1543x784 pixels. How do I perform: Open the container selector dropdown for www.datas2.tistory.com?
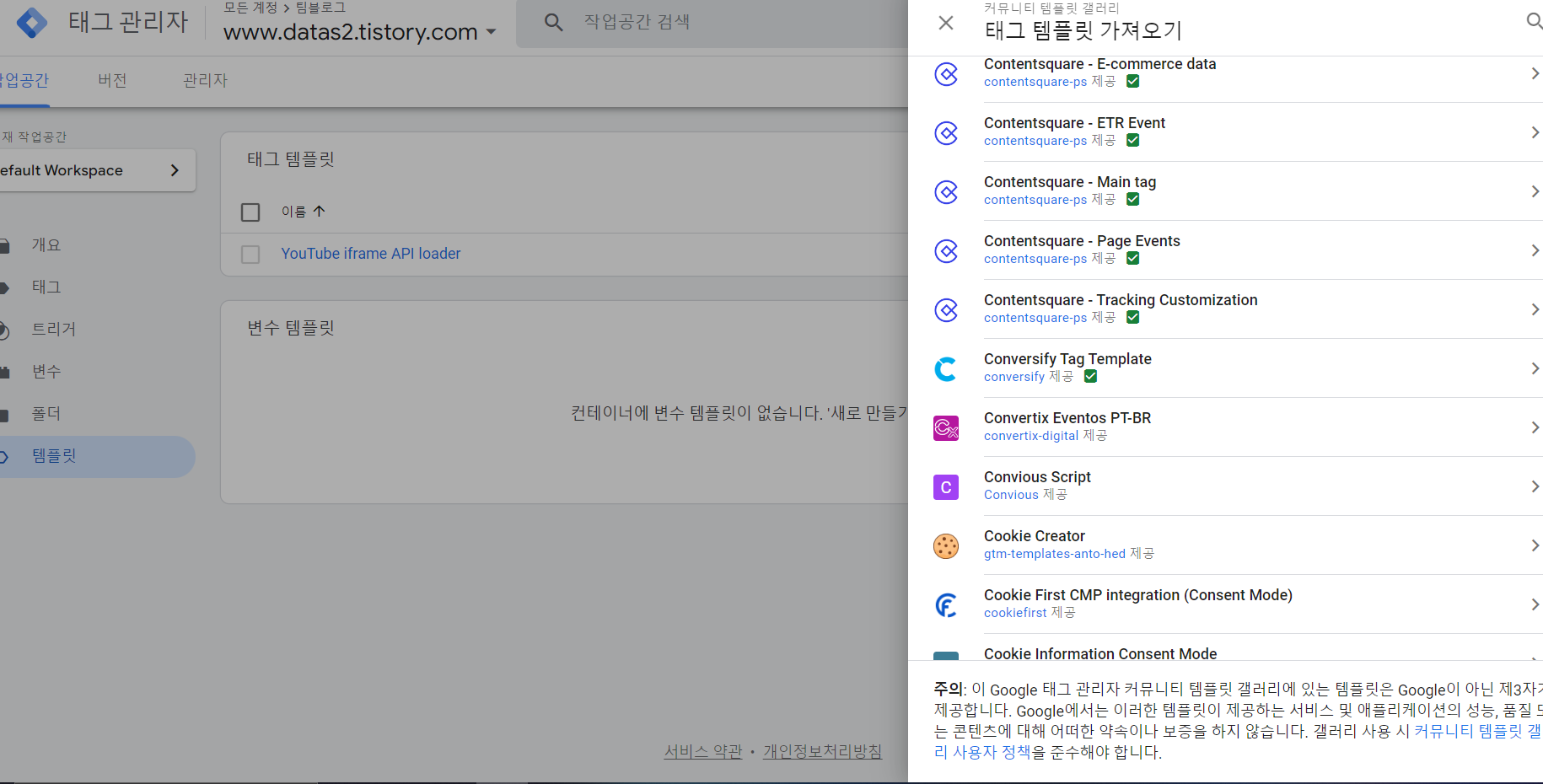click(x=491, y=33)
